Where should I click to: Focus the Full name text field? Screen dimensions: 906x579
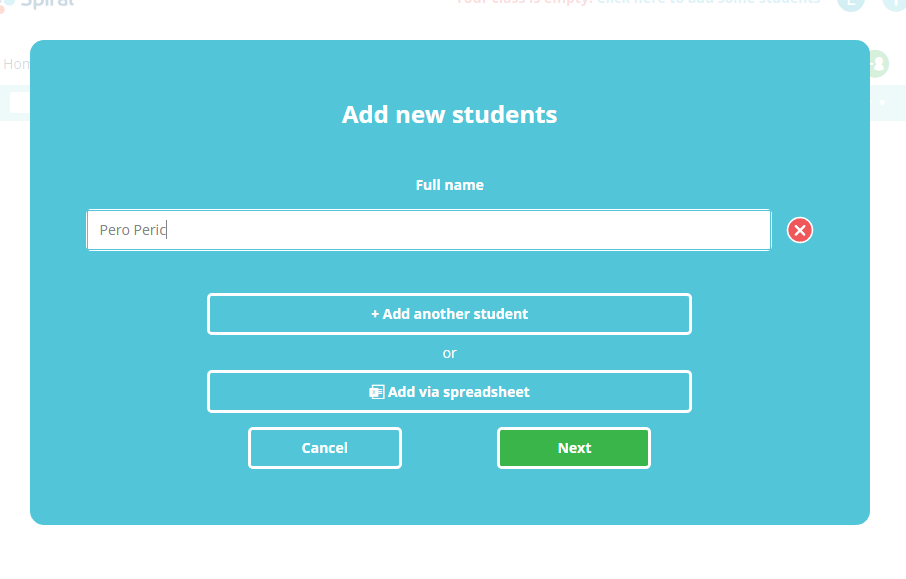(428, 230)
